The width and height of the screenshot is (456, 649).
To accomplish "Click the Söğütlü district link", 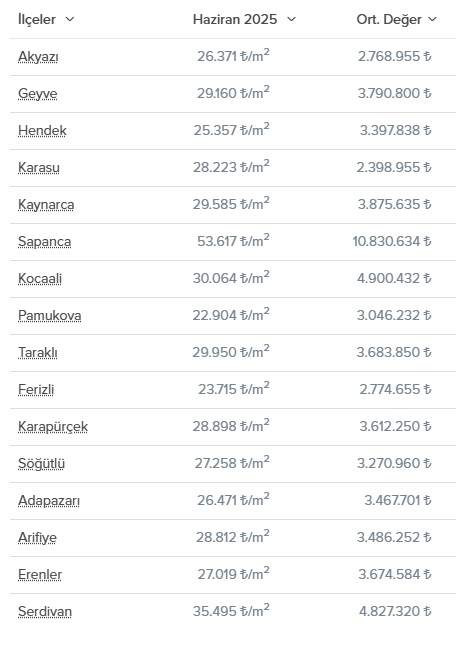I will tap(41, 464).
